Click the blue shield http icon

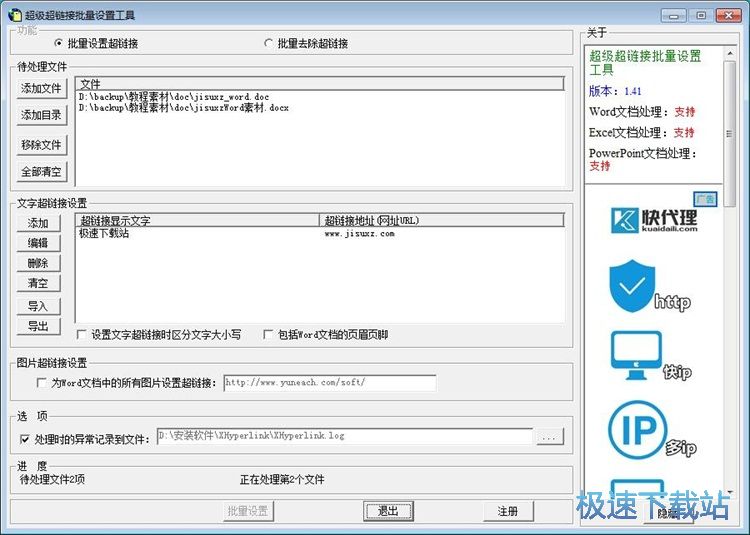[632, 286]
